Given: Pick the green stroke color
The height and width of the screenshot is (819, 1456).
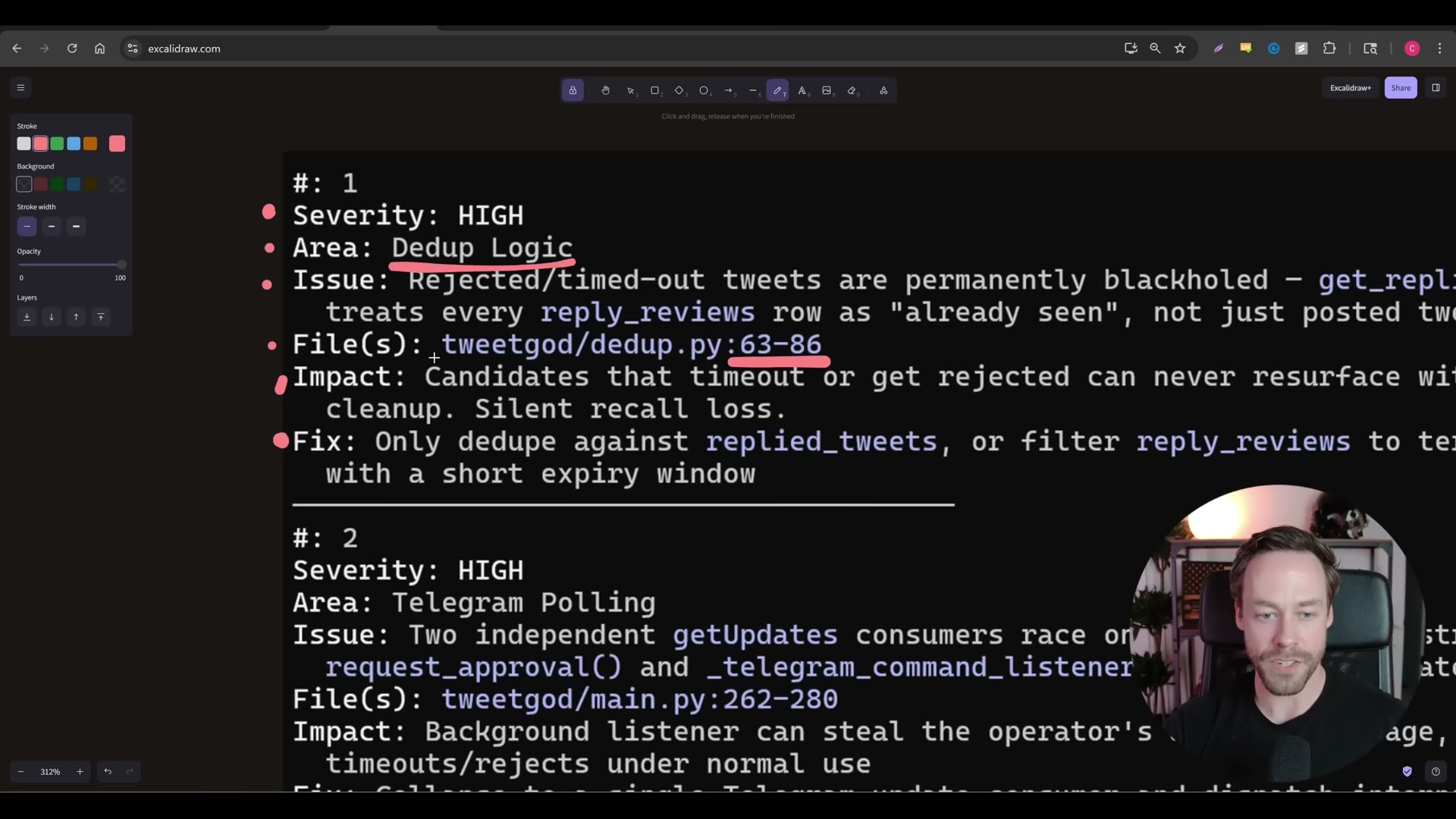Looking at the screenshot, I should [57, 143].
